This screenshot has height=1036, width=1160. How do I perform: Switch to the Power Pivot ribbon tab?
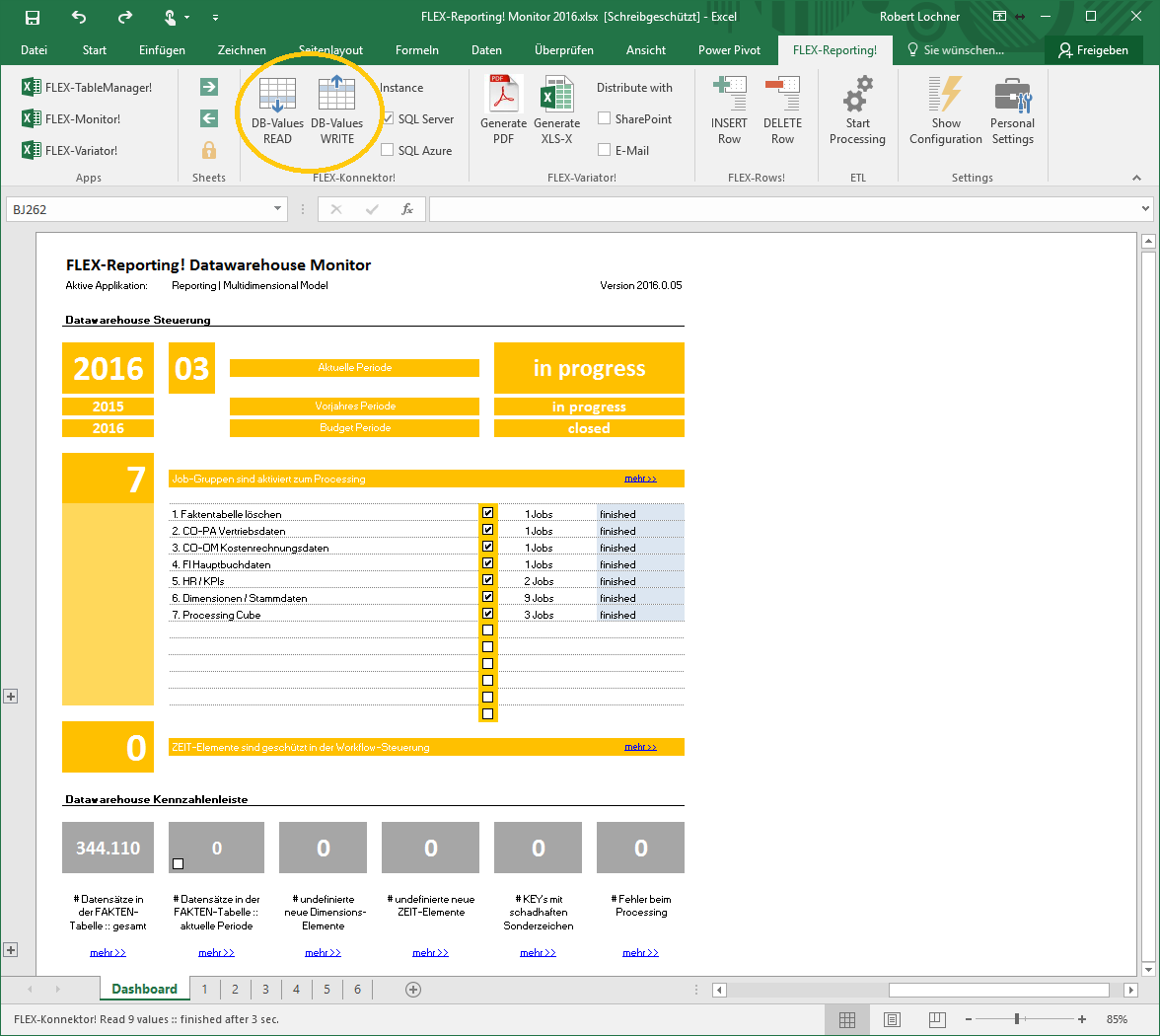[728, 50]
